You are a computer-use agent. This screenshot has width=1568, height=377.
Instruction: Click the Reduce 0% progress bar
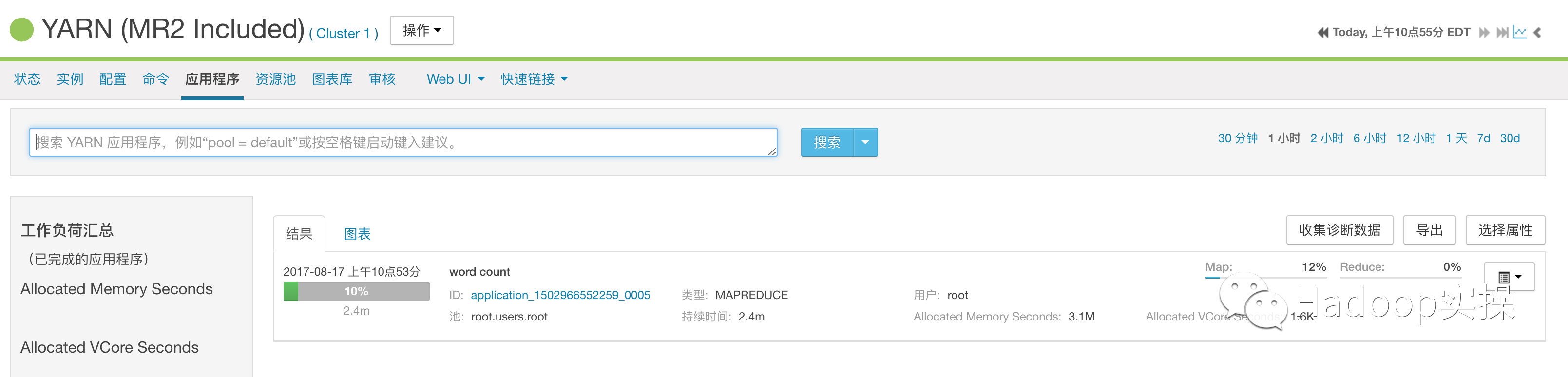[1400, 277]
